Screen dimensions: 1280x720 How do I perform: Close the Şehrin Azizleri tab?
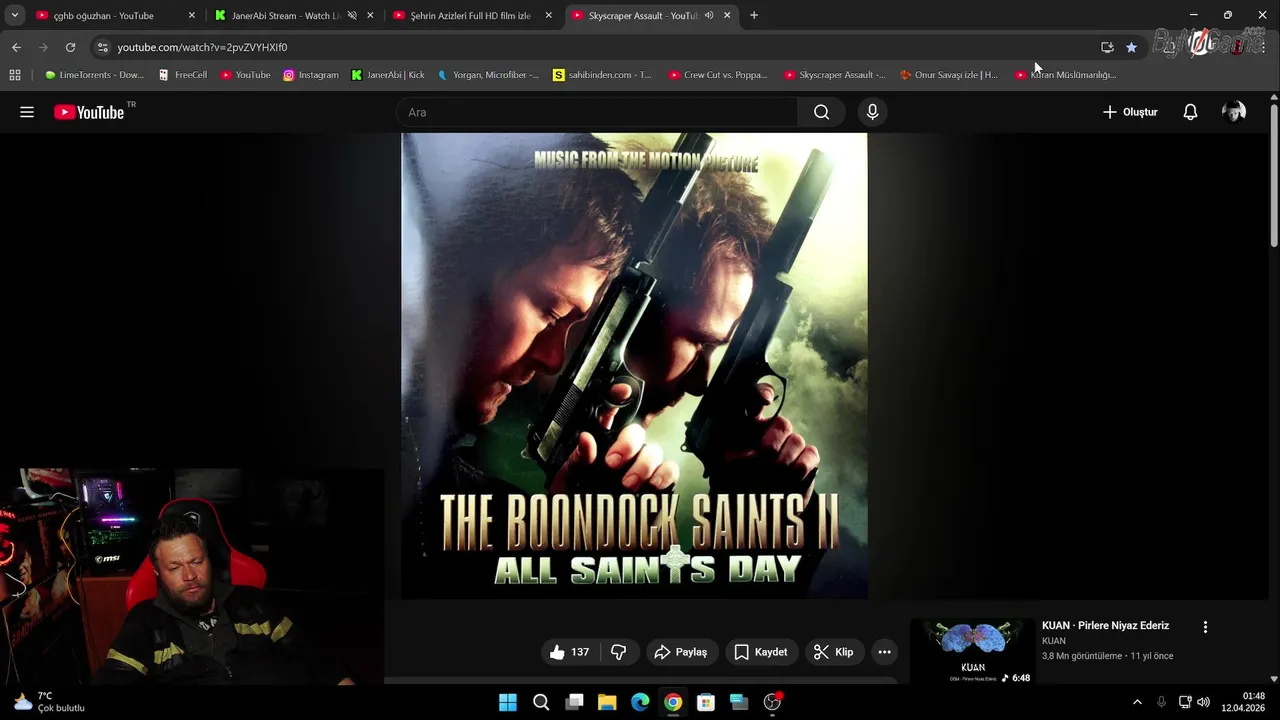[548, 16]
